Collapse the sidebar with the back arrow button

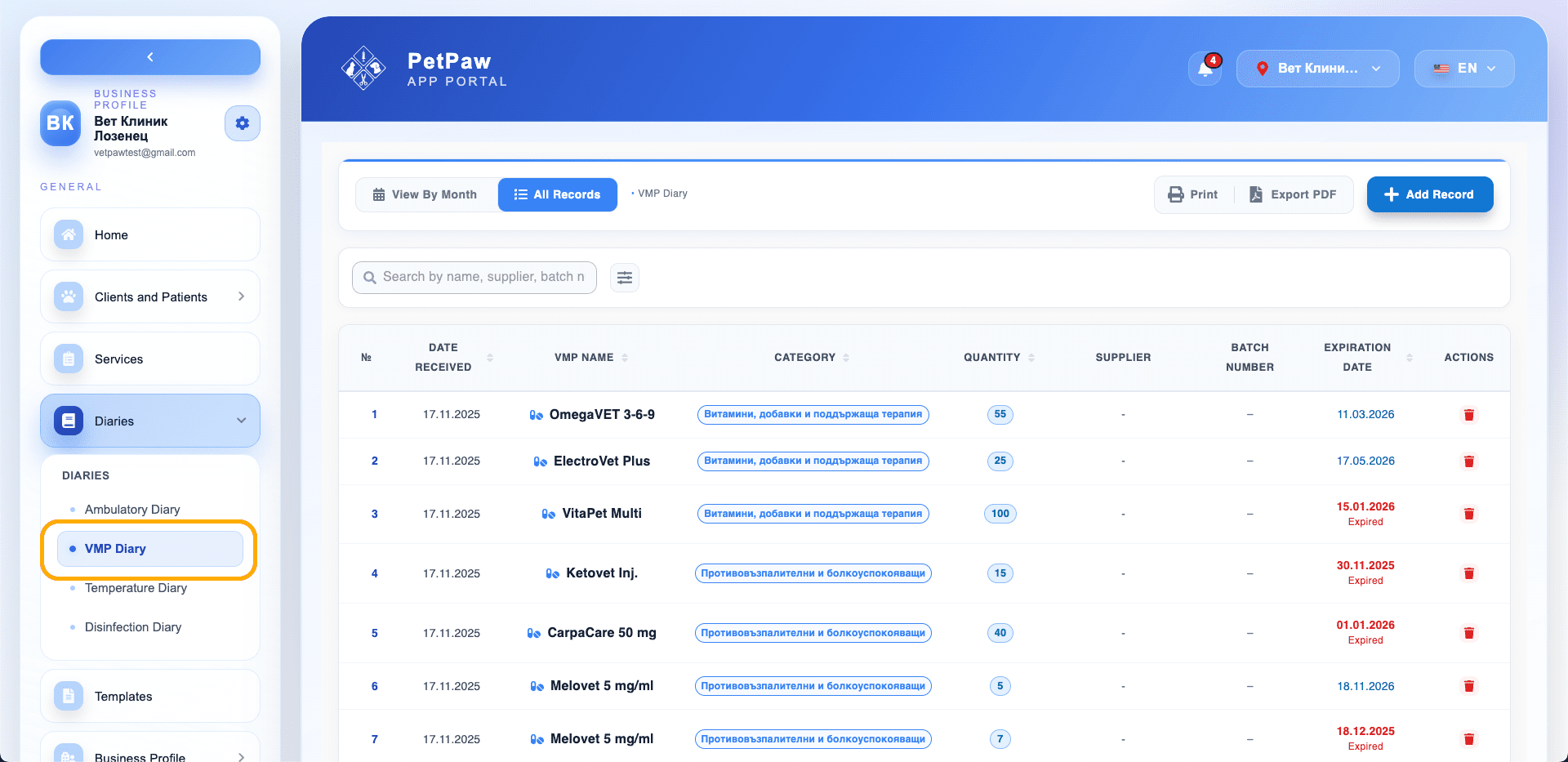[150, 57]
